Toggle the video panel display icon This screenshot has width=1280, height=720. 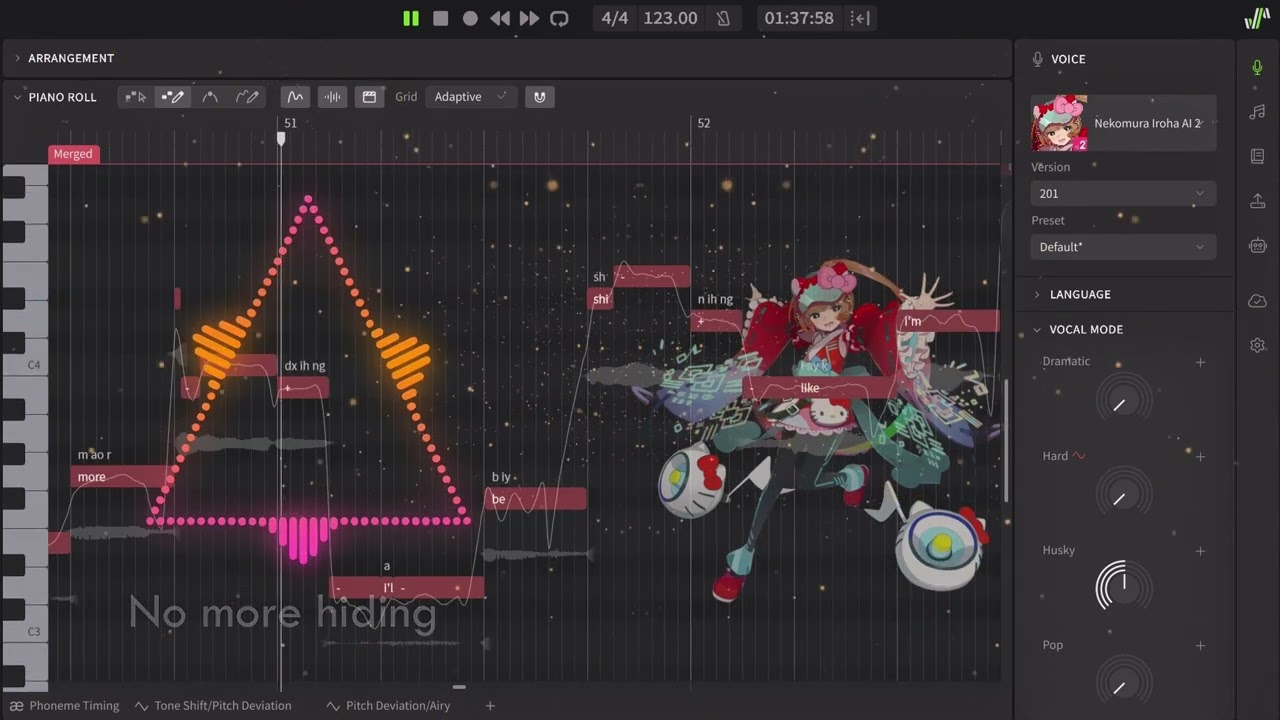pos(369,97)
